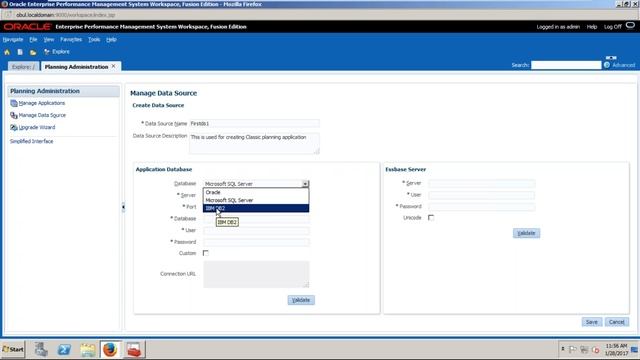Click the taskbar clock
This screenshot has height=360, width=640.
coord(616,350)
